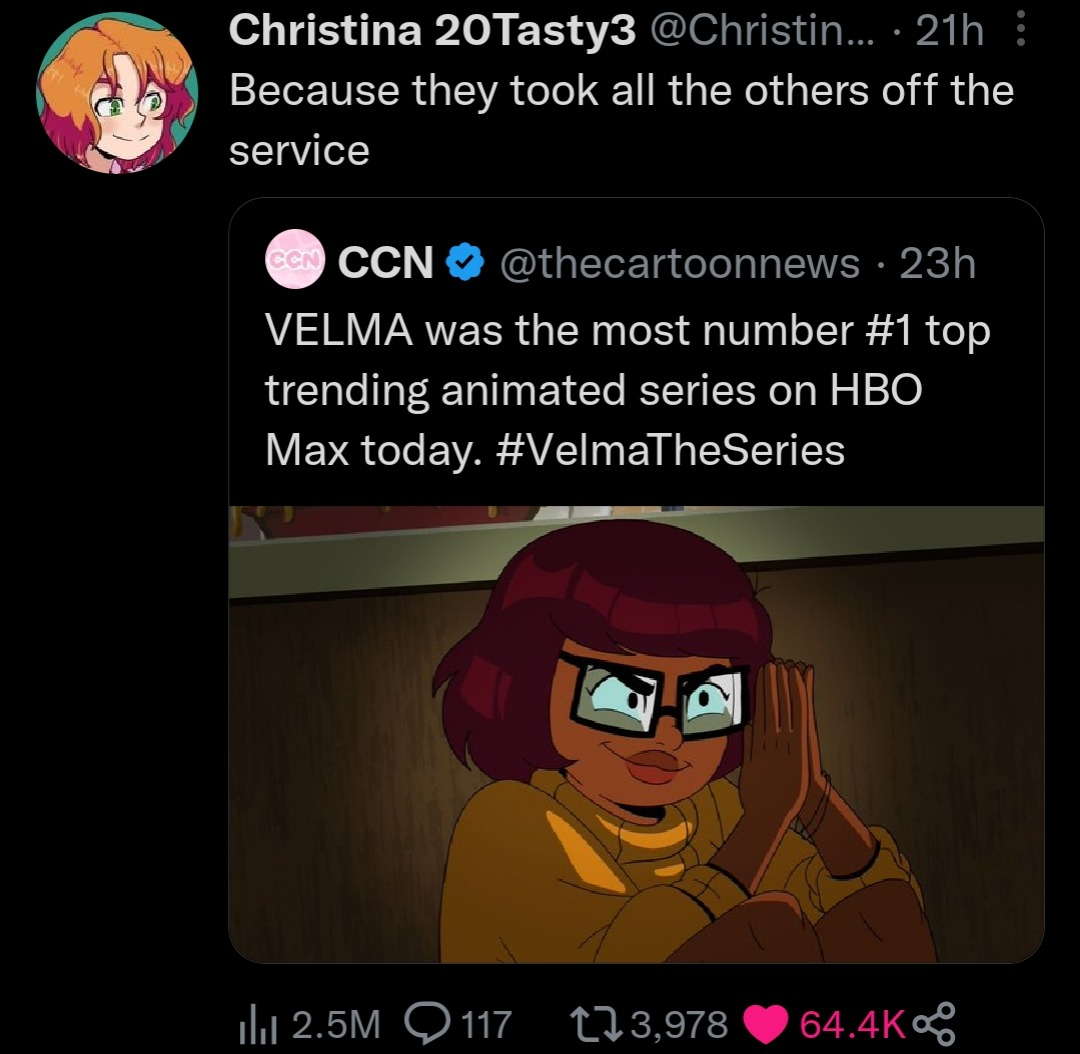Open the CCN account name
Image resolution: width=1080 pixels, height=1054 pixels.
[385, 263]
